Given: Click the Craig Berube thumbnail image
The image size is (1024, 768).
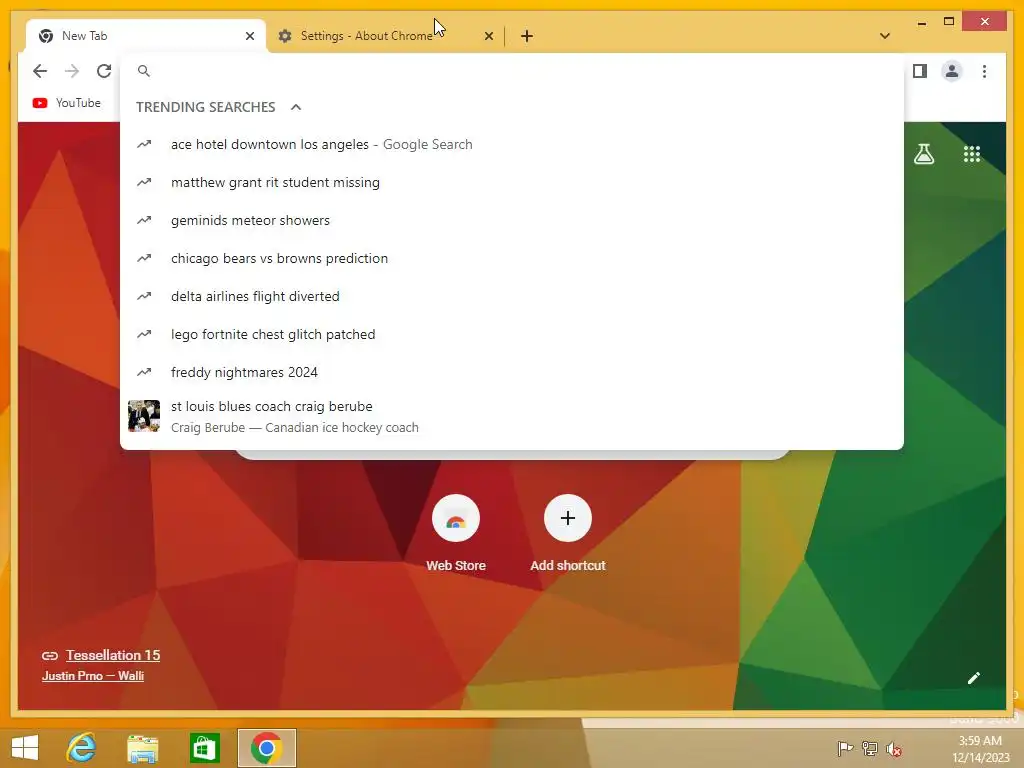Looking at the screenshot, I should pyautogui.click(x=144, y=416).
